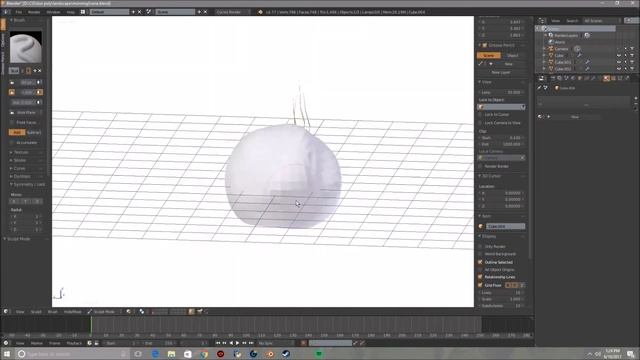The image size is (640, 360).
Task: Select the Add brush direction button
Action: coord(17,132)
